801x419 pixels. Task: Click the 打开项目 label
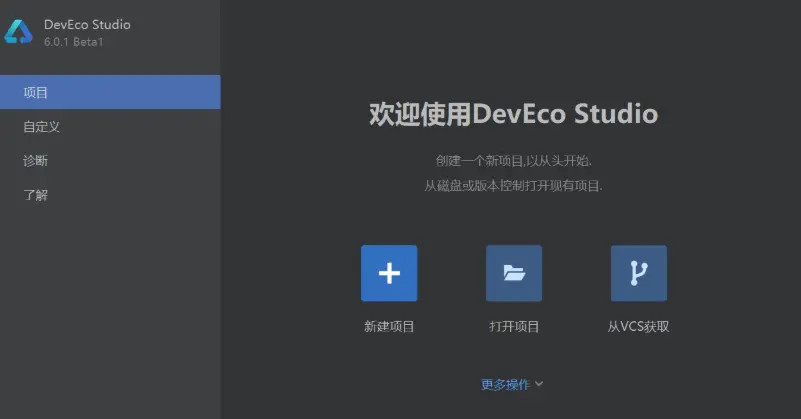pos(514,327)
